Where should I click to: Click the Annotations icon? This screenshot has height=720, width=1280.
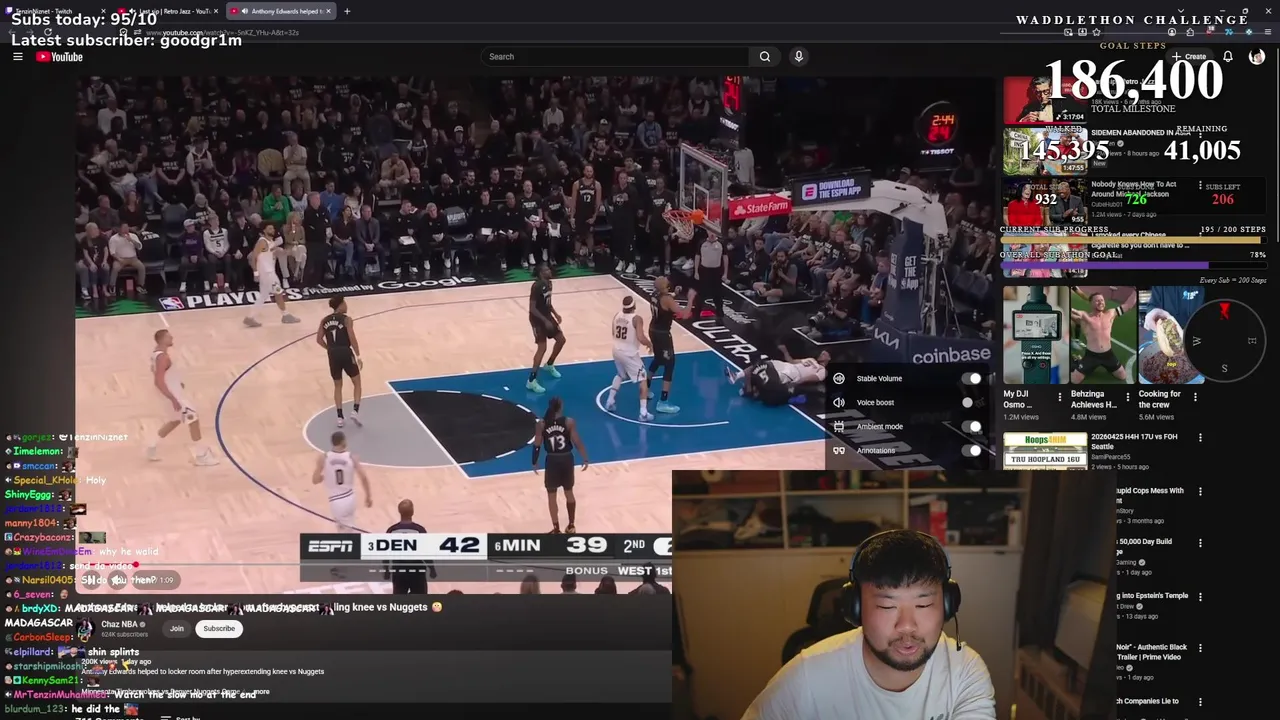click(x=839, y=451)
